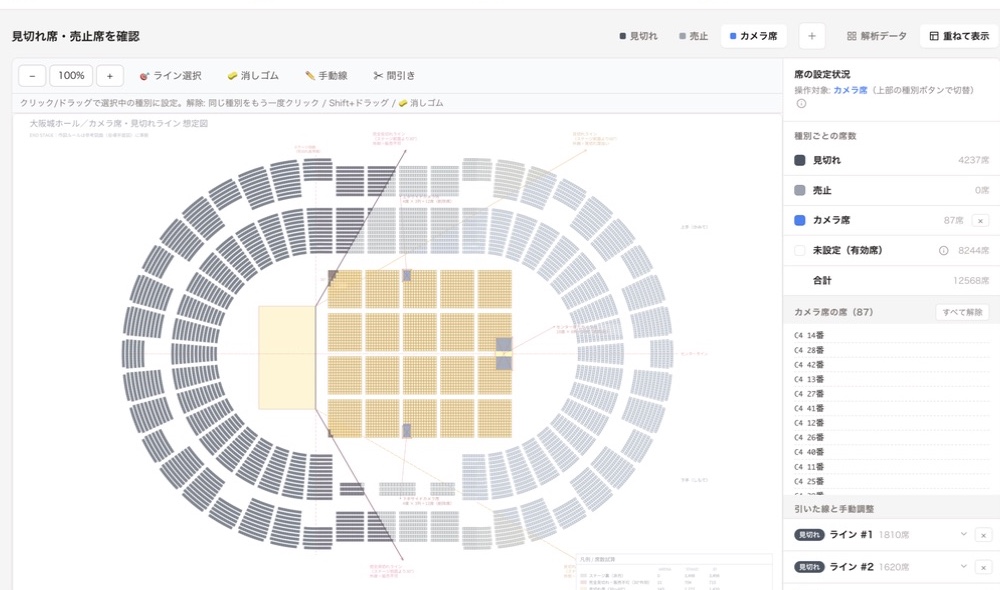Viewport: 1000px width, 590px height.
Task: Open the 解析データ view
Action: click(876, 36)
